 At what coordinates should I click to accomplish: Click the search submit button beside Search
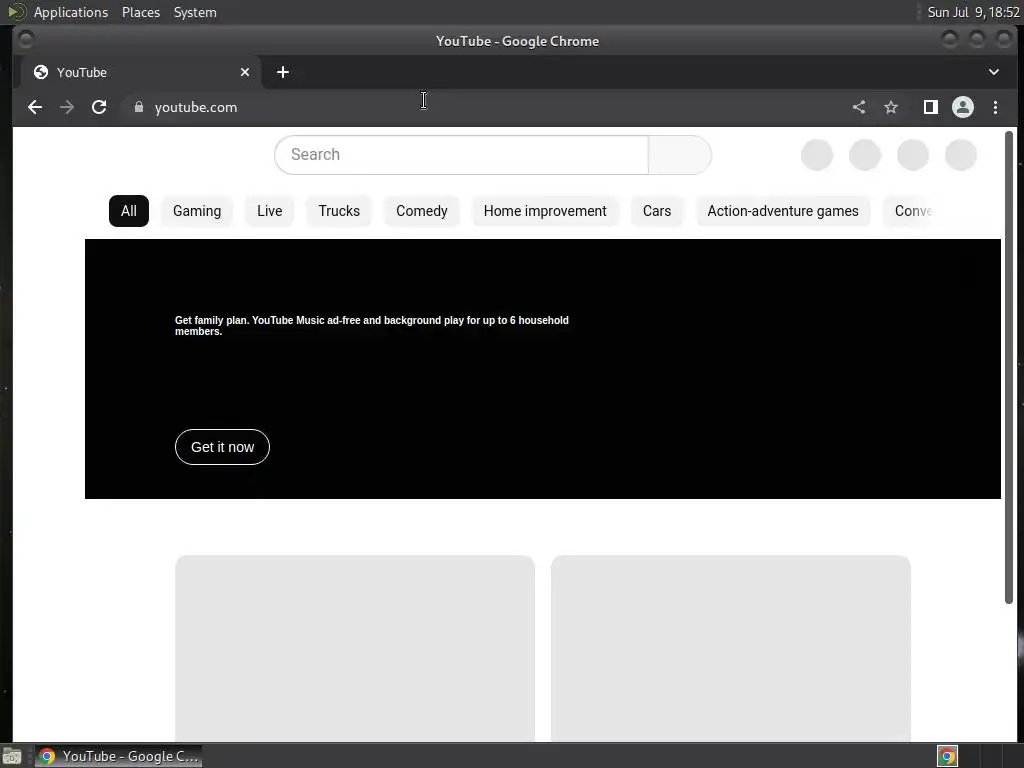(680, 155)
